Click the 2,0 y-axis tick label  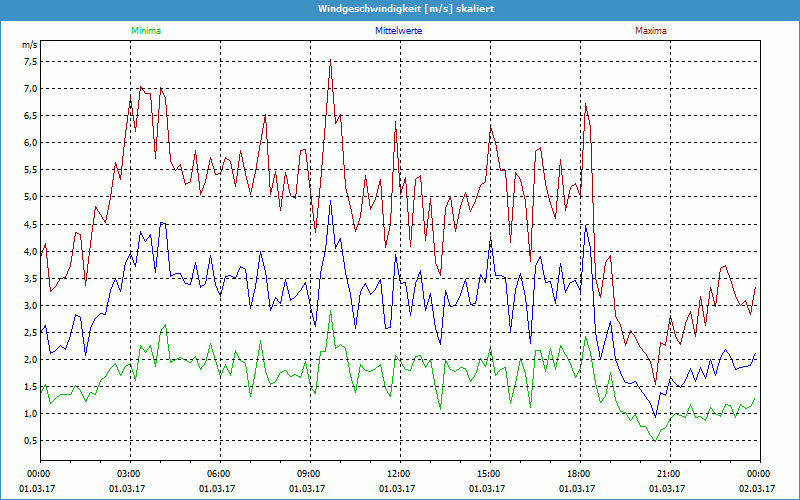pyautogui.click(x=31, y=360)
